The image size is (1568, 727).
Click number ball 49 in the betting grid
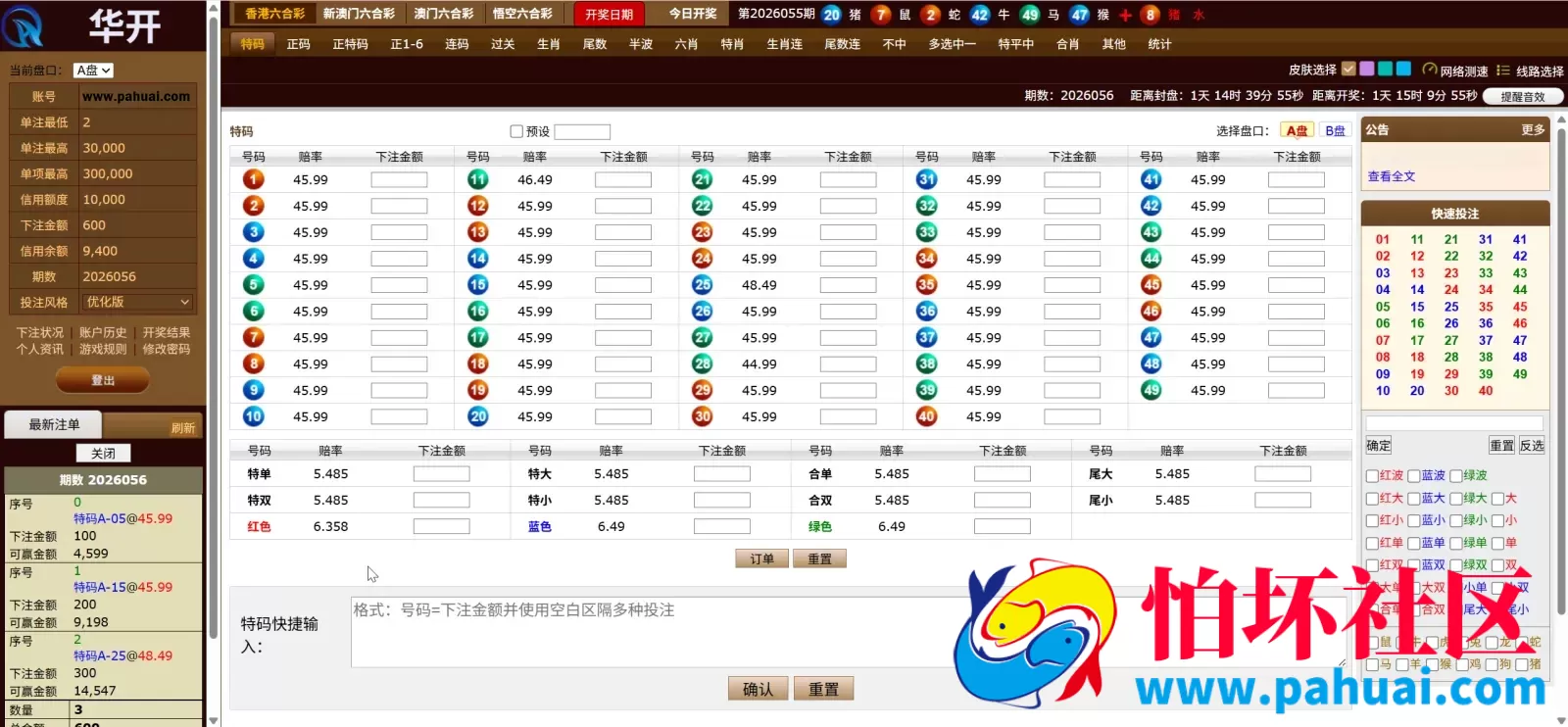tap(1151, 390)
